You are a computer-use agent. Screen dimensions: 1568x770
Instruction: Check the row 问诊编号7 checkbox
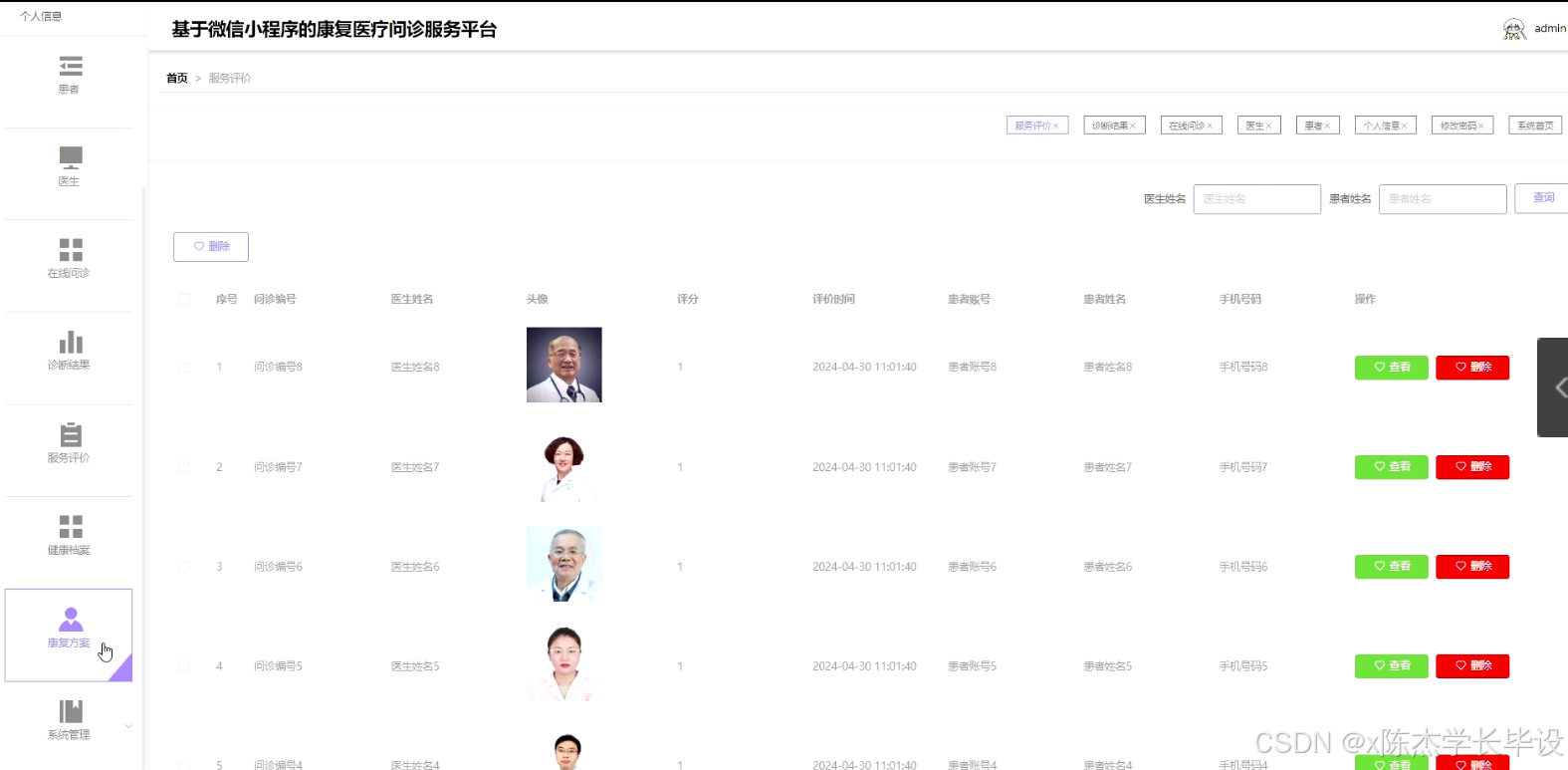[x=184, y=467]
